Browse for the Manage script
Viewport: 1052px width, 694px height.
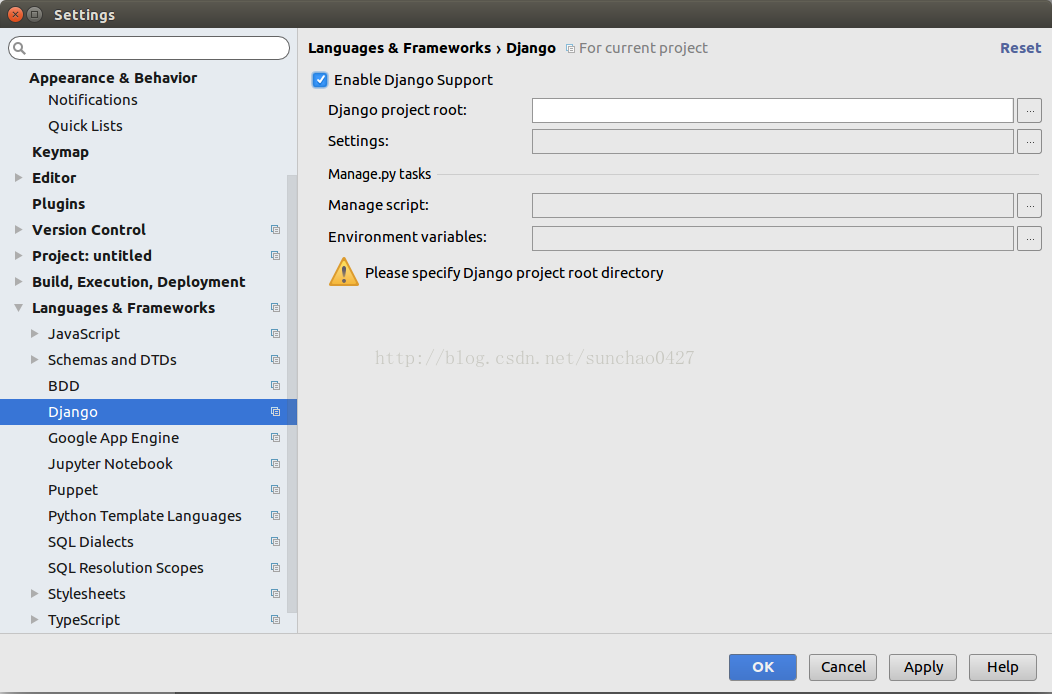click(1029, 205)
